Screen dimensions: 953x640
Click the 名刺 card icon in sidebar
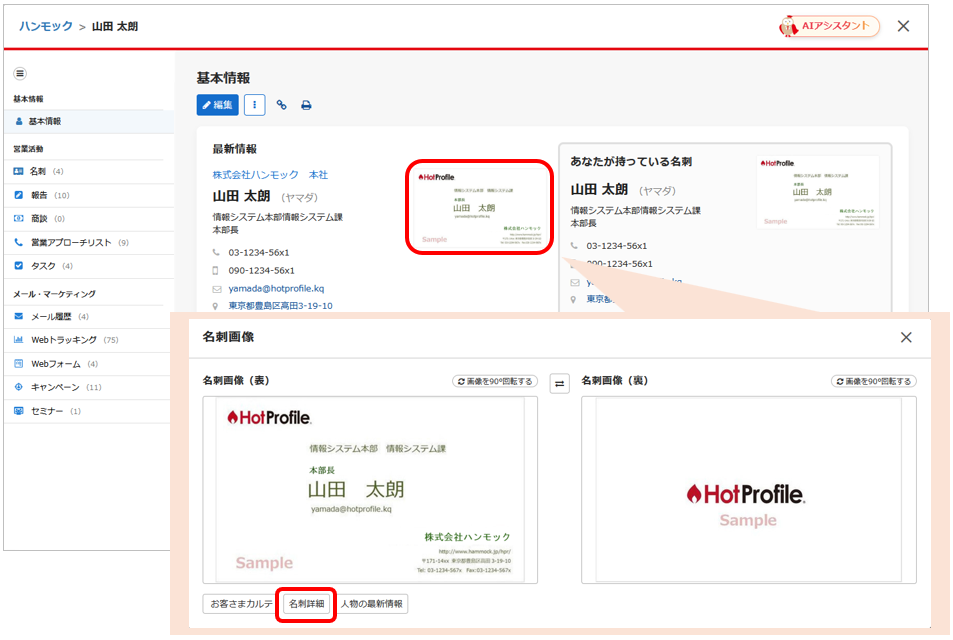click(x=19, y=171)
